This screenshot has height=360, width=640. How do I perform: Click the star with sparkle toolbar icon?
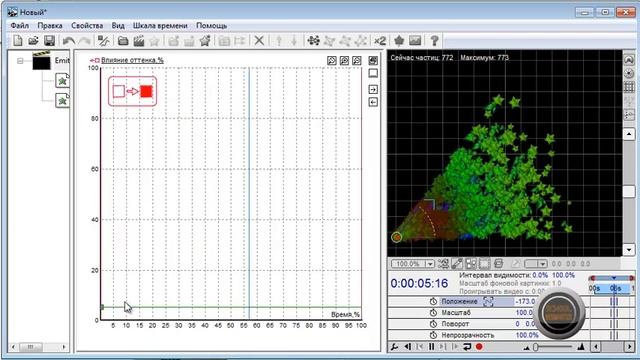[205, 40]
